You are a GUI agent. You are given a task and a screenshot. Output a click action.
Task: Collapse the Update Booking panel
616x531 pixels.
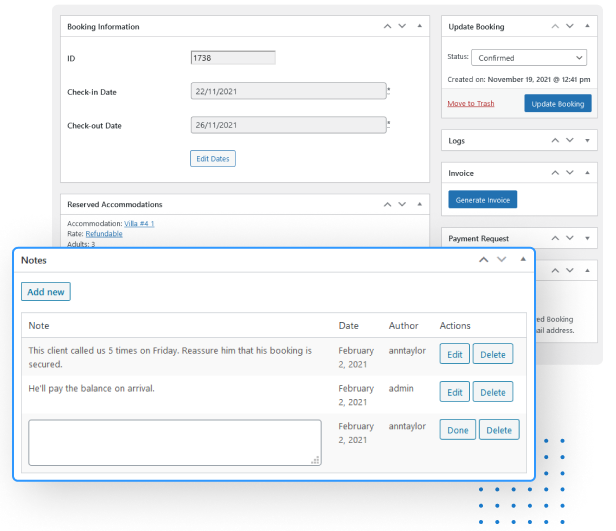pyautogui.click(x=587, y=26)
